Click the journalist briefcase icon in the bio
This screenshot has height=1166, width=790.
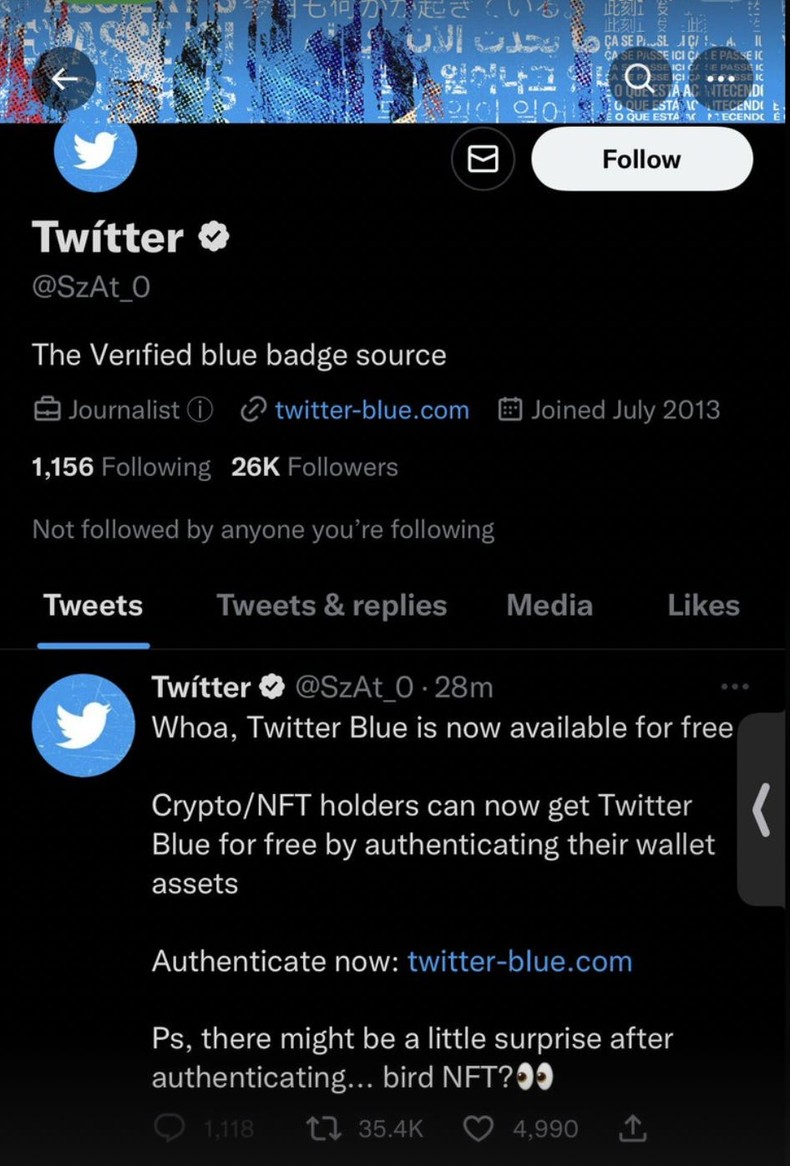pos(45,409)
